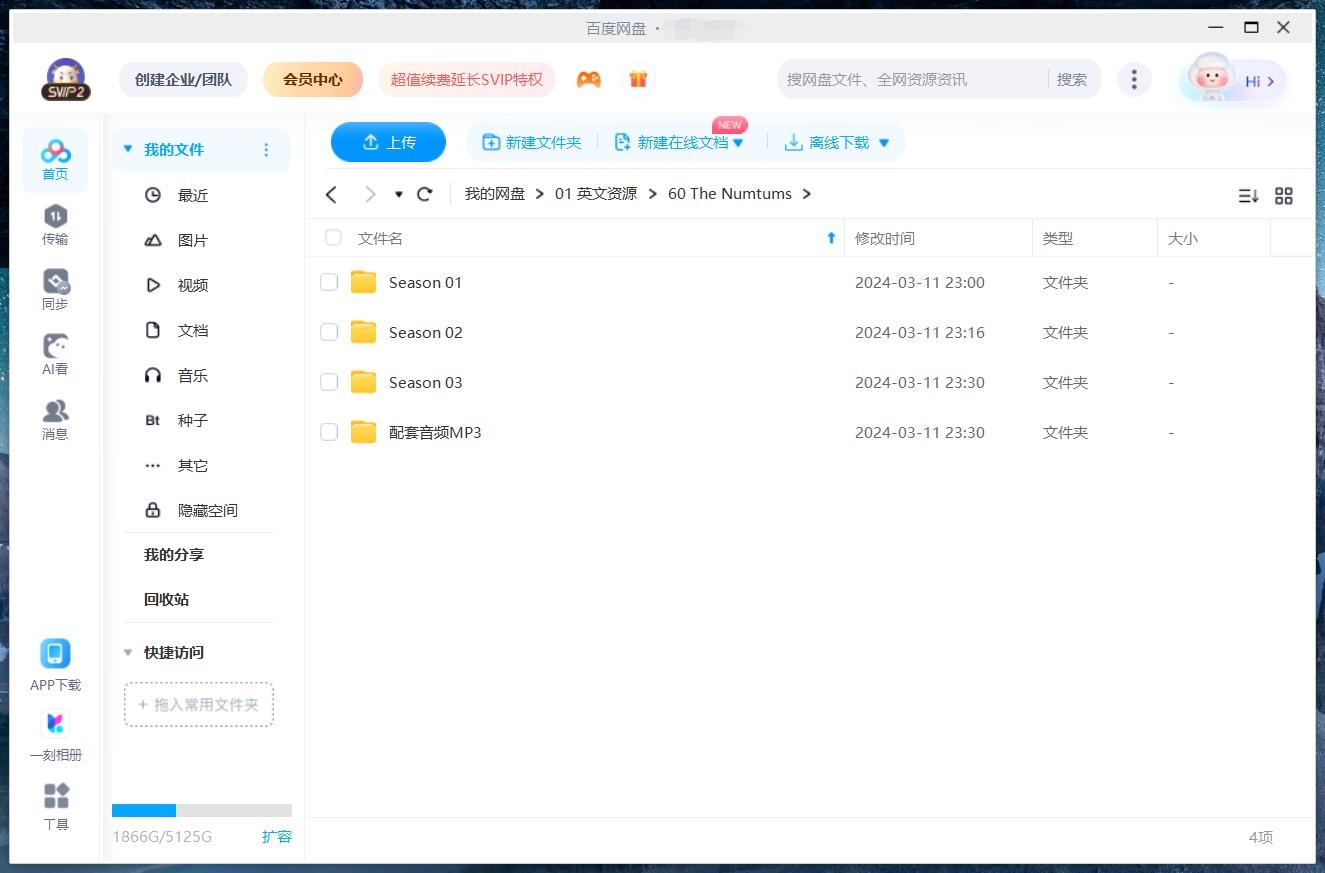Open the gift promotion icon in top bar

tap(638, 78)
